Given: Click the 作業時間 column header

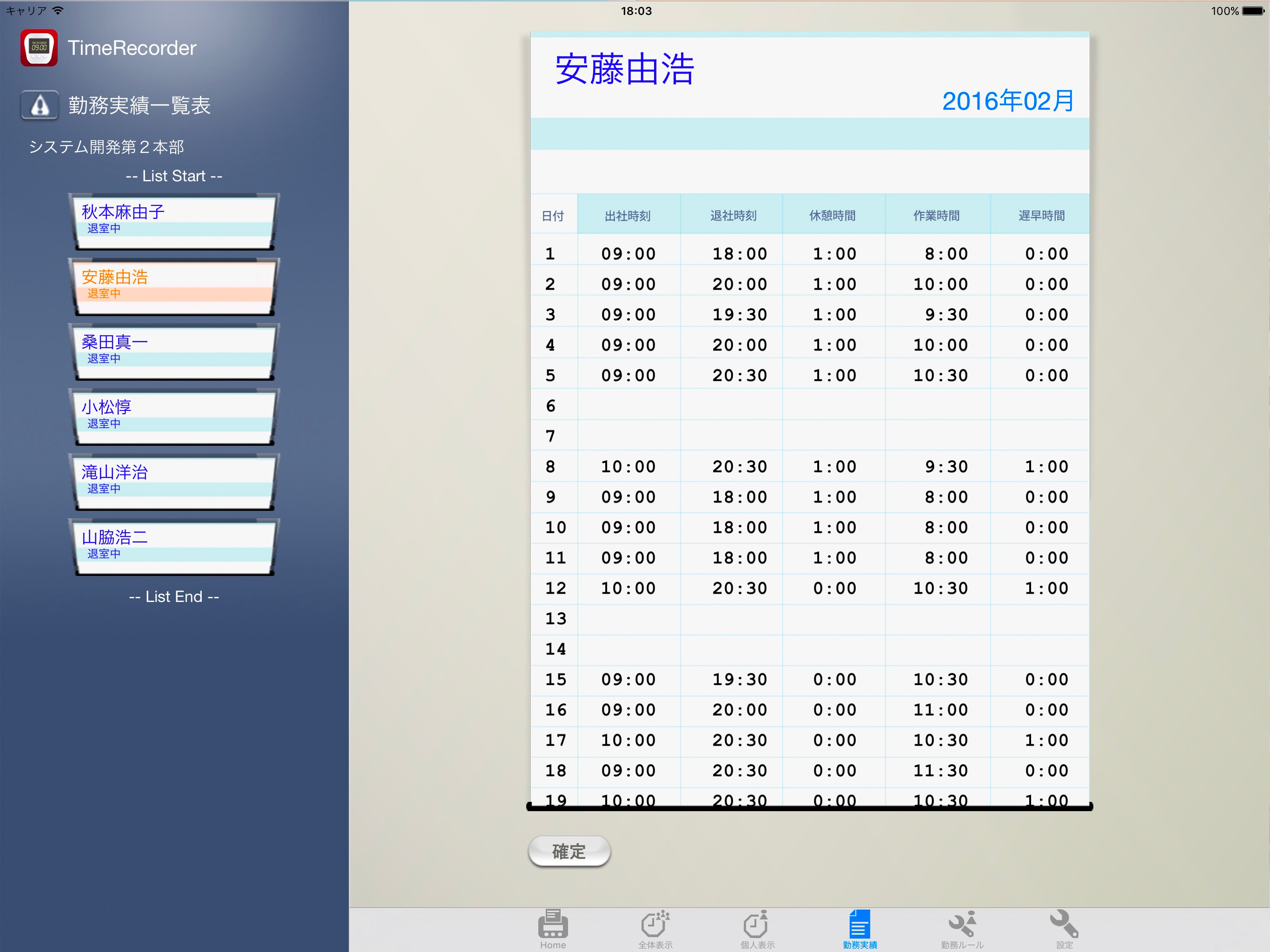Looking at the screenshot, I should click(x=936, y=215).
